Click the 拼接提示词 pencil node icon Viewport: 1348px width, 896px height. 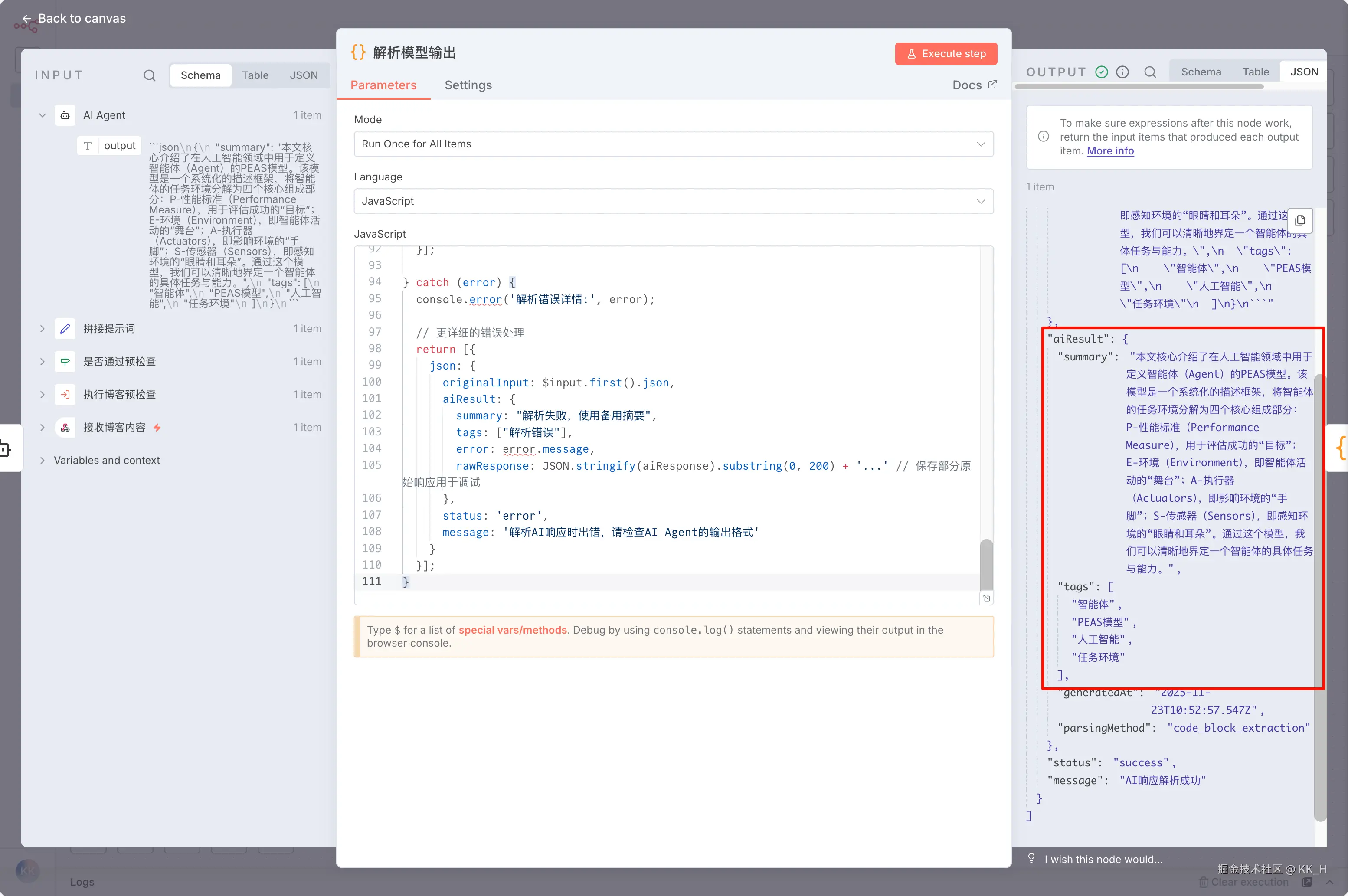pyautogui.click(x=65, y=329)
